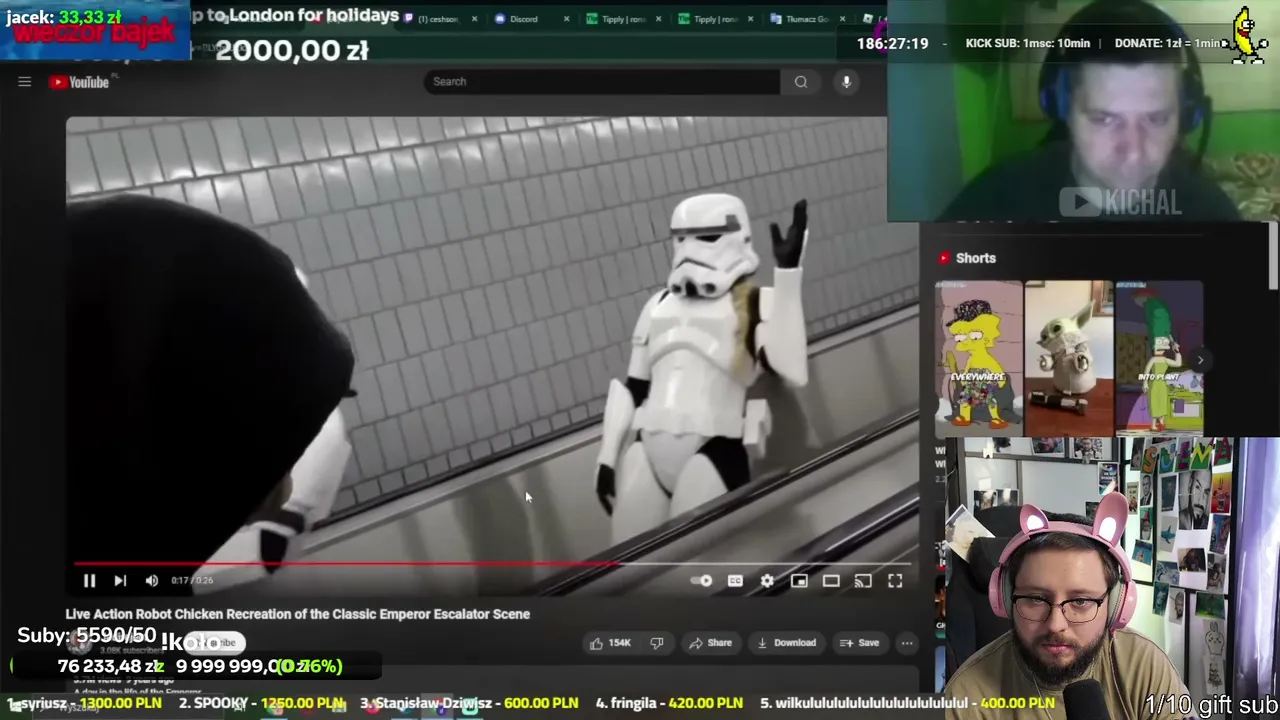
Task: Close the Twitch ceshson browser tab
Action: click(x=474, y=19)
